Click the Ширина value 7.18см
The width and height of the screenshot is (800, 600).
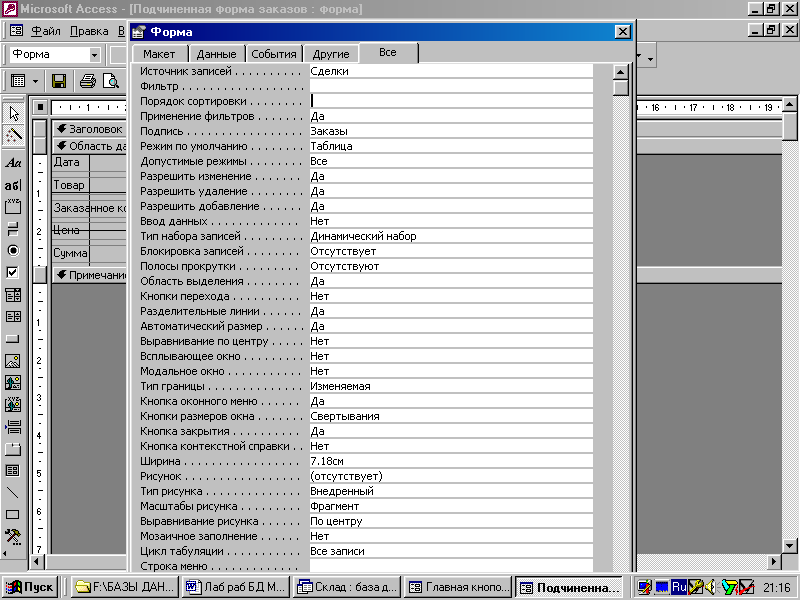point(451,461)
